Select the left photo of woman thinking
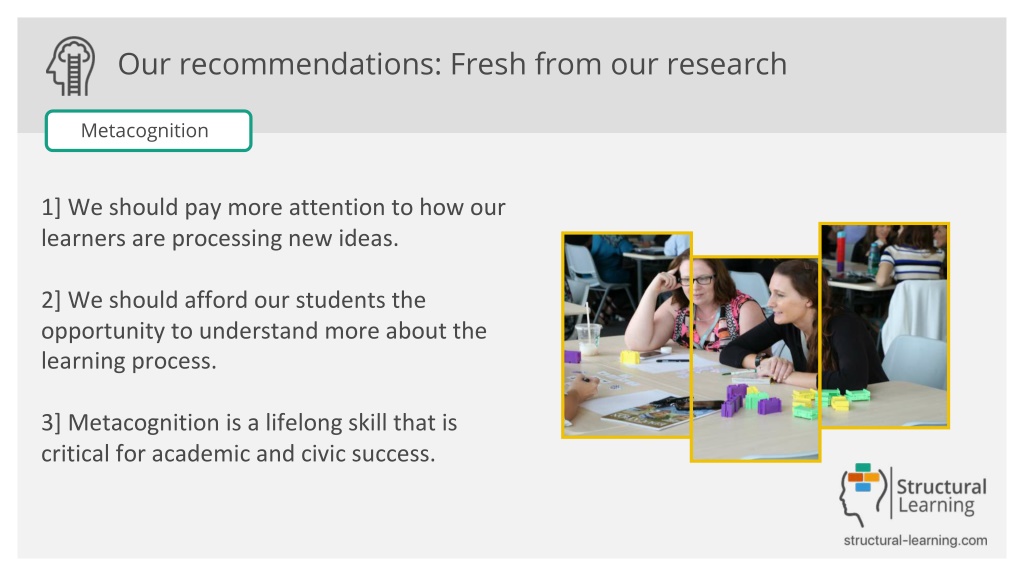The image size is (1024, 576). [626, 335]
